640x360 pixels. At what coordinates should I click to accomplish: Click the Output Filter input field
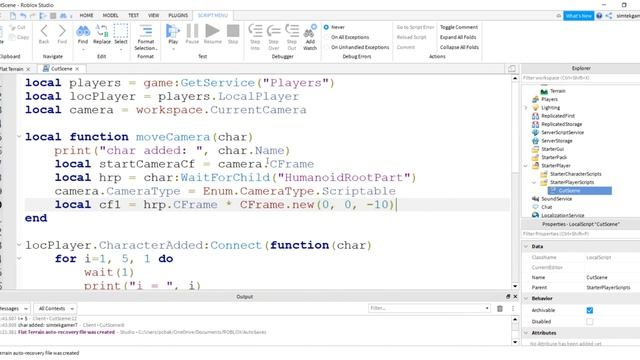(x=429, y=308)
